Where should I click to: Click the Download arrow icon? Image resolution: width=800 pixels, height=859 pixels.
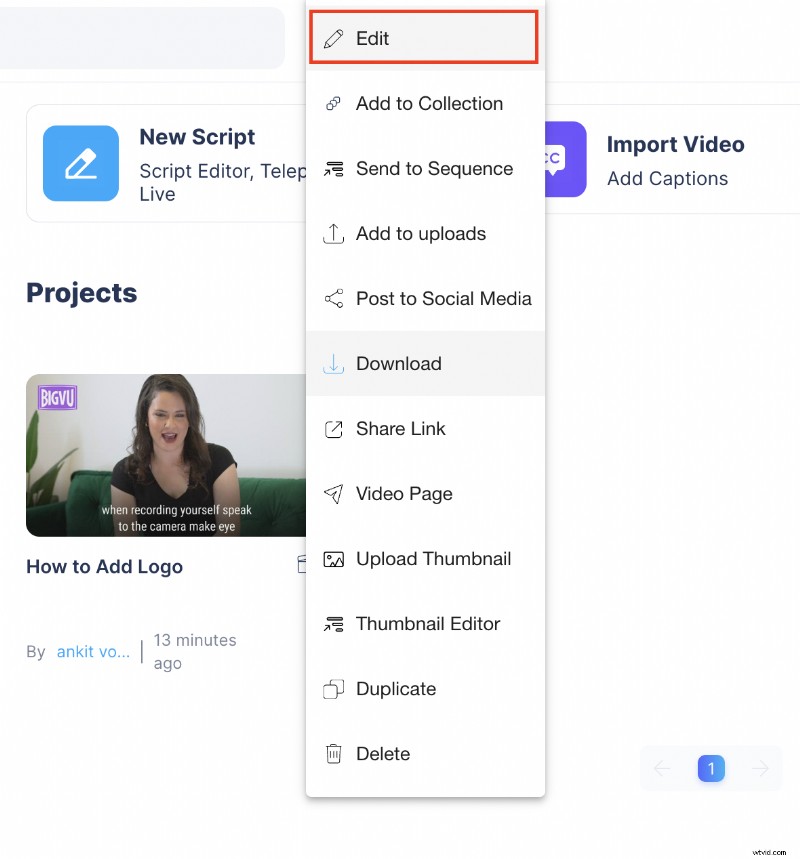pos(334,363)
